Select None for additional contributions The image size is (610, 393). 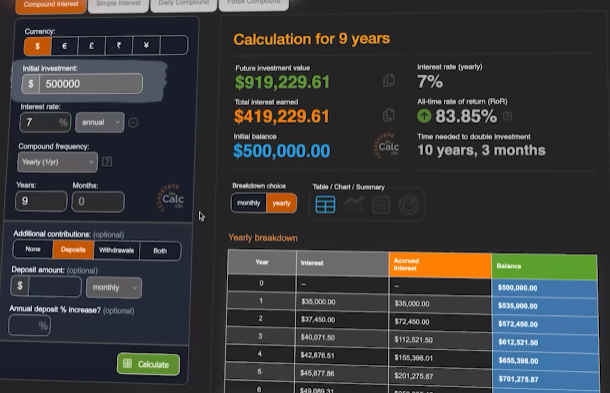tap(33, 249)
